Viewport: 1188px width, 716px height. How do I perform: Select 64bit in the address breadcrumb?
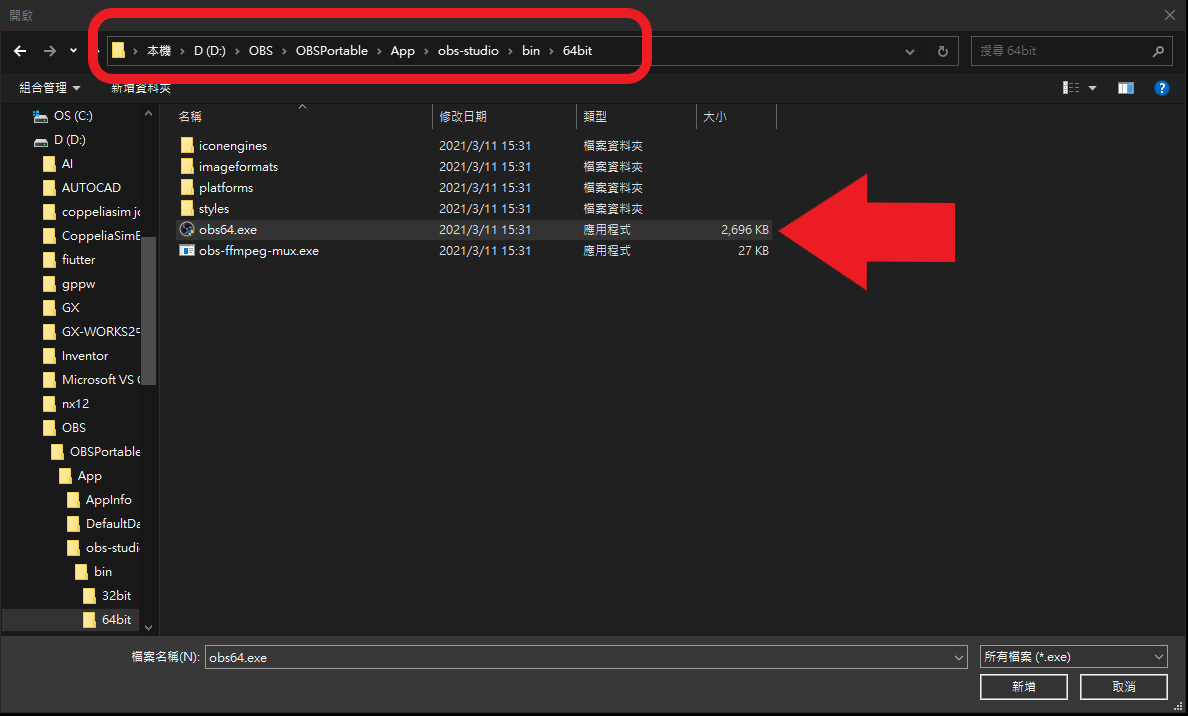(577, 51)
